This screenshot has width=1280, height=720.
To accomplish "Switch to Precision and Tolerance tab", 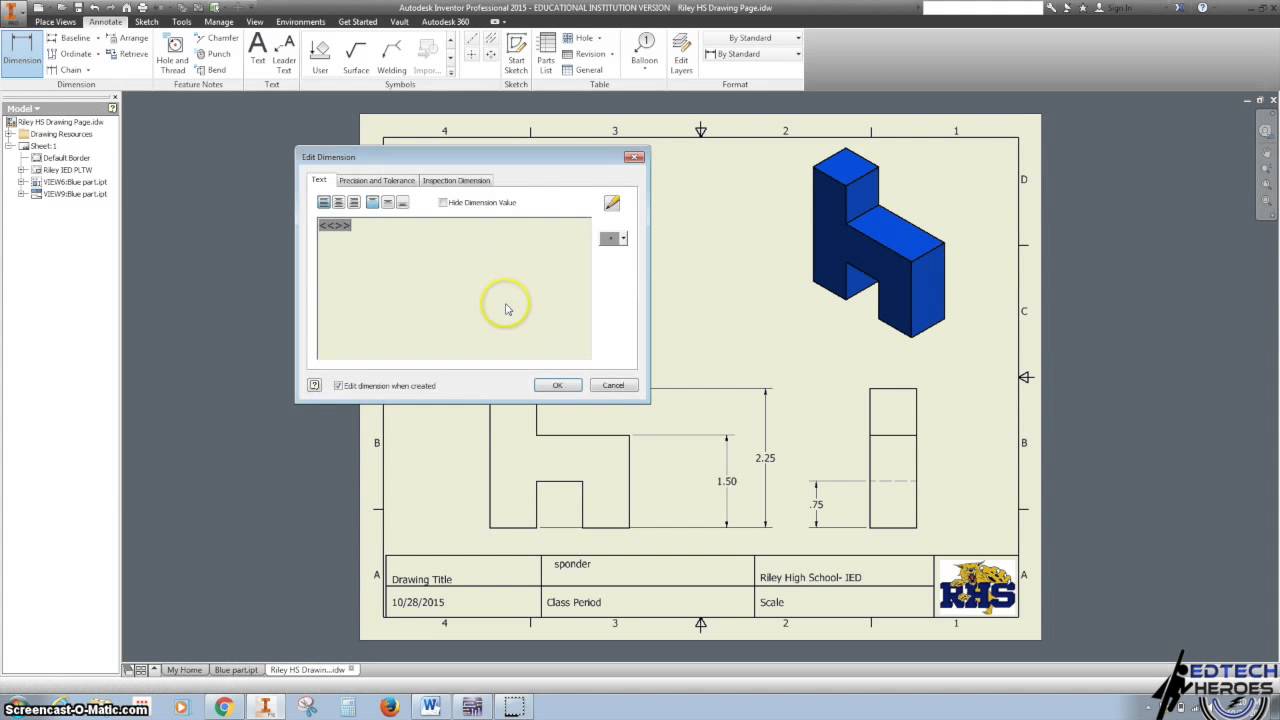I will coord(376,180).
